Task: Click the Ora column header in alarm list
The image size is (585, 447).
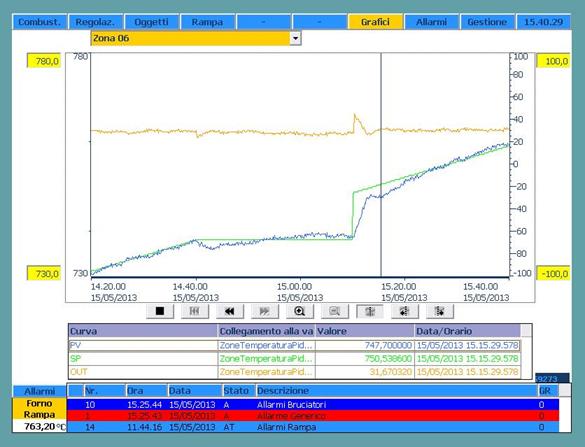Action: [146, 391]
